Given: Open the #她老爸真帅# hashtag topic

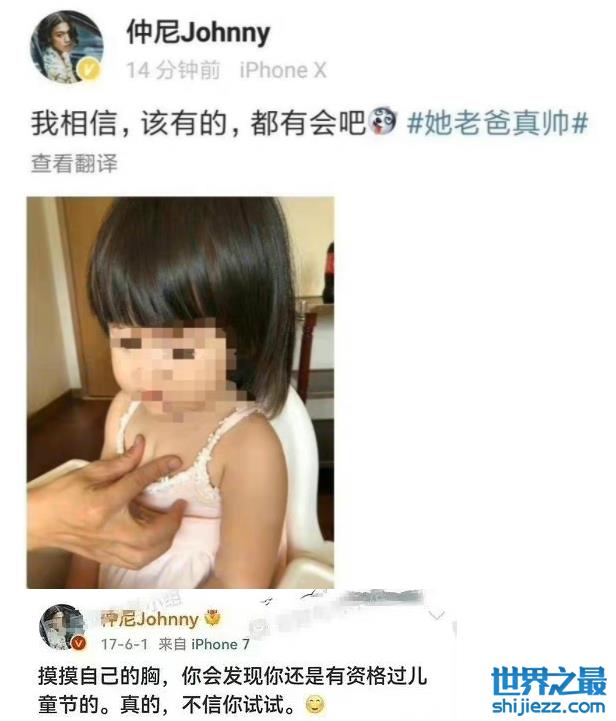Looking at the screenshot, I should [x=497, y=123].
